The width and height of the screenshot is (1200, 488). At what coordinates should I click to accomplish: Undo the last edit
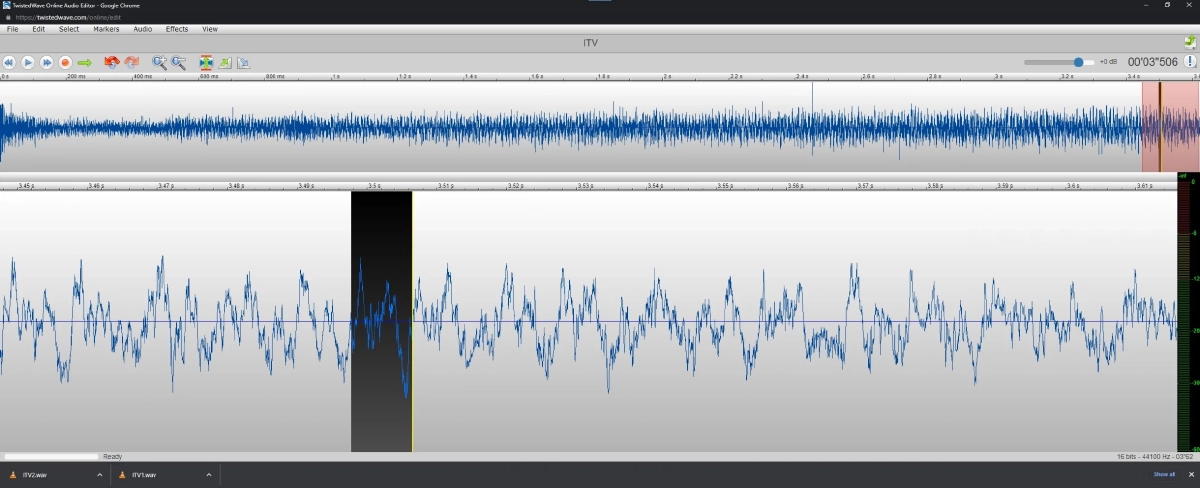pyautogui.click(x=112, y=62)
